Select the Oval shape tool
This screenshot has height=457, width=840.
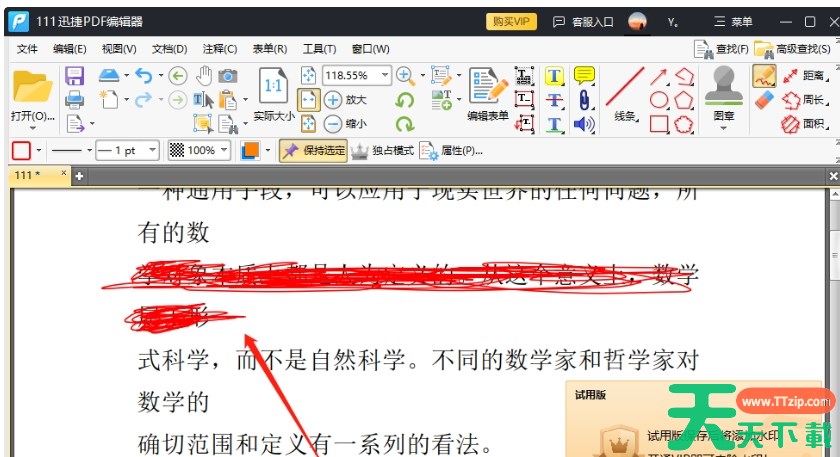659,100
